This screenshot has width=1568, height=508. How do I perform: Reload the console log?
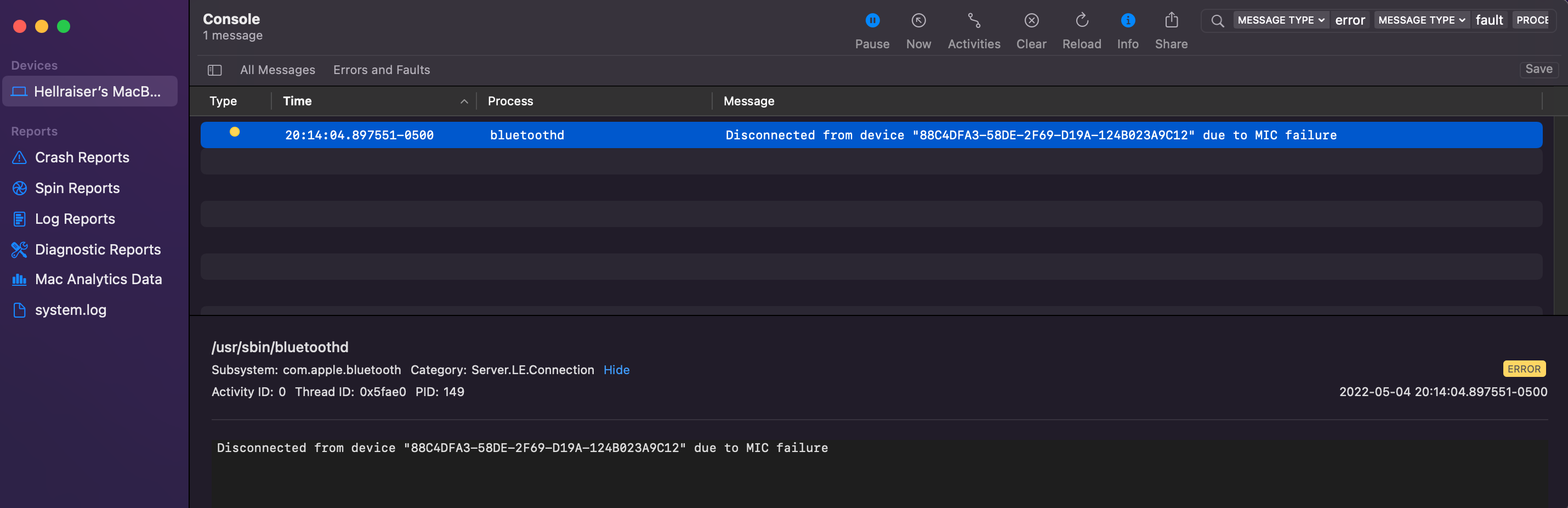(1081, 21)
